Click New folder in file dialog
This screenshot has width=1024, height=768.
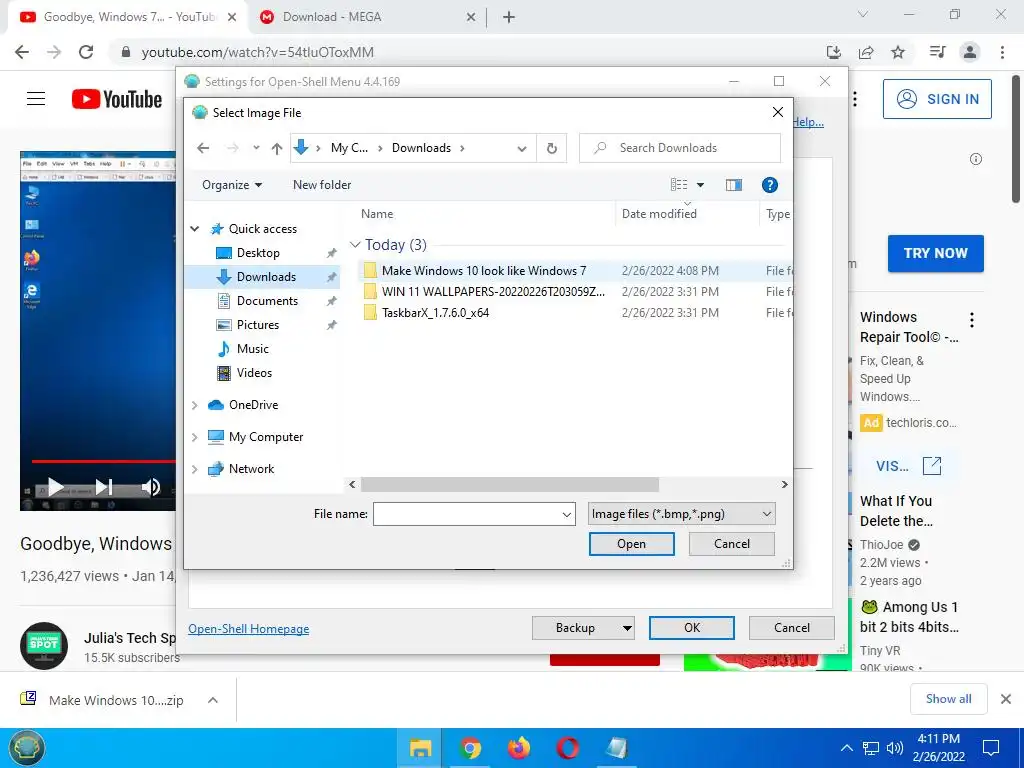(322, 185)
